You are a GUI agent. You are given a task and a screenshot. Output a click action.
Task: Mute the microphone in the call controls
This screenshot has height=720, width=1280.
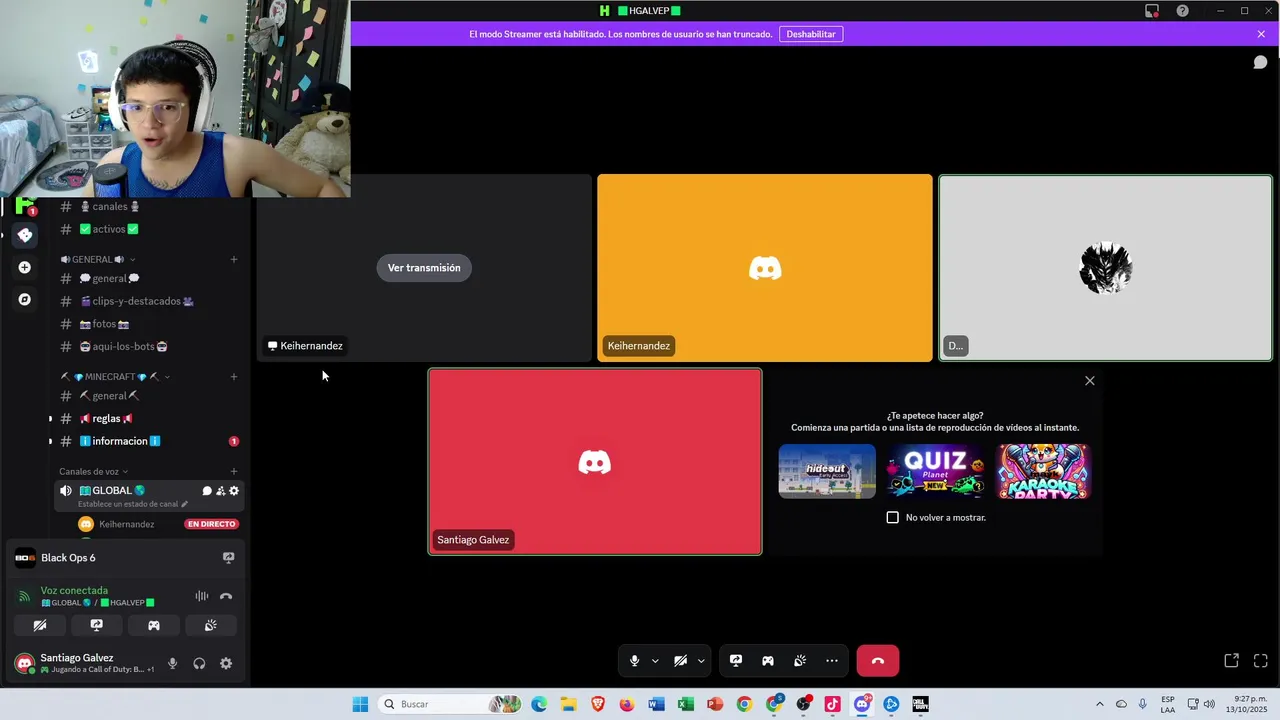[634, 661]
